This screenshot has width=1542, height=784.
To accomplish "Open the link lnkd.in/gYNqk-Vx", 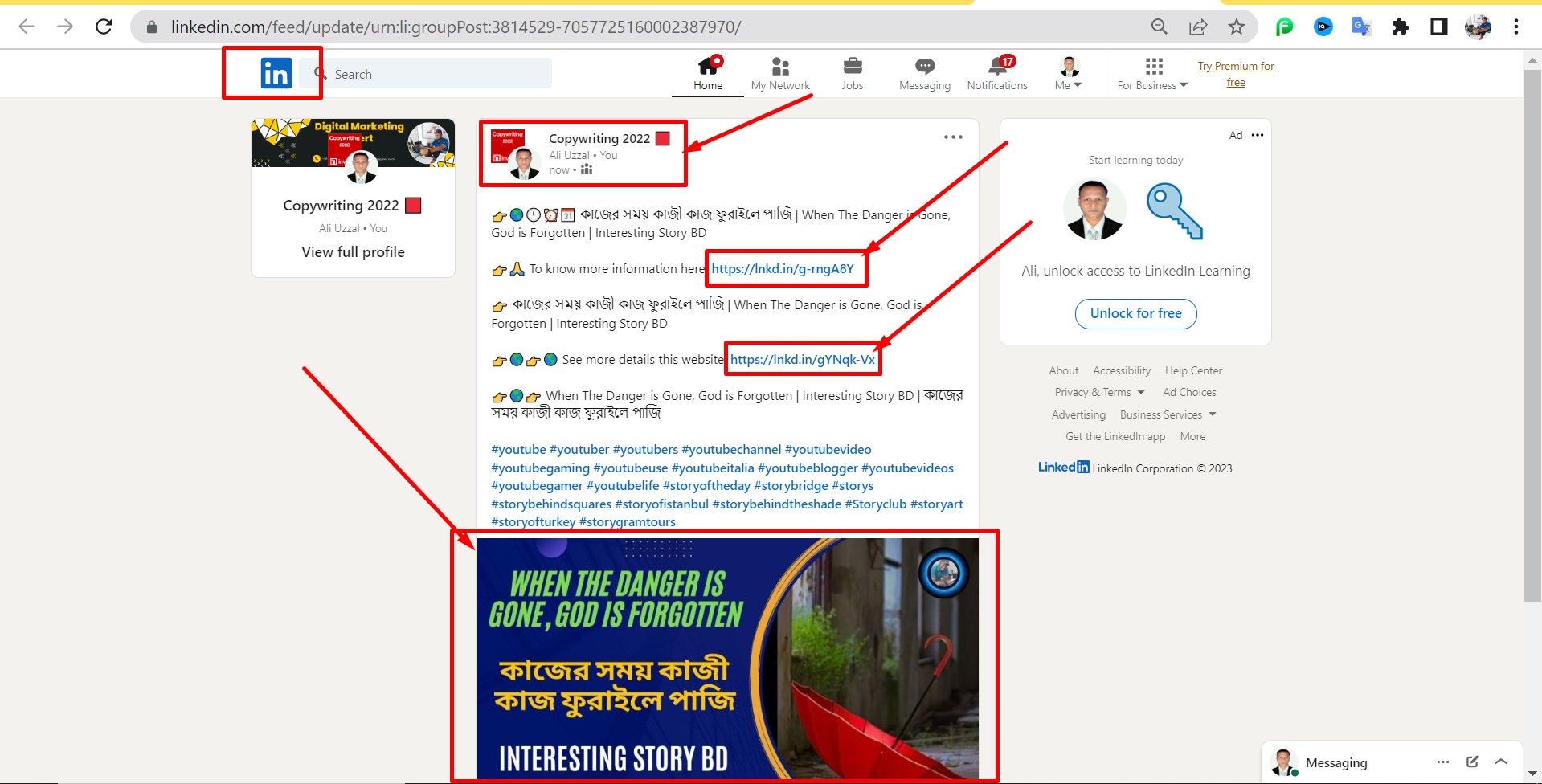I will [803, 360].
